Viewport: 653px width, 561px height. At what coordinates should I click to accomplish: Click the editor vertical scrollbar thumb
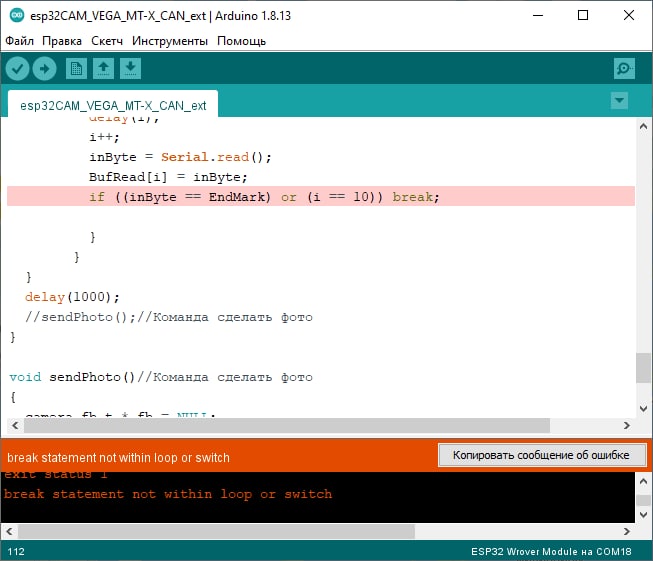click(x=643, y=368)
